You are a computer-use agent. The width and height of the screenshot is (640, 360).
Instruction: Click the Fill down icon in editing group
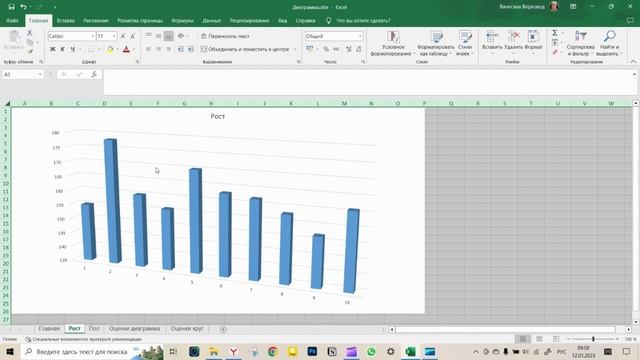(555, 42)
